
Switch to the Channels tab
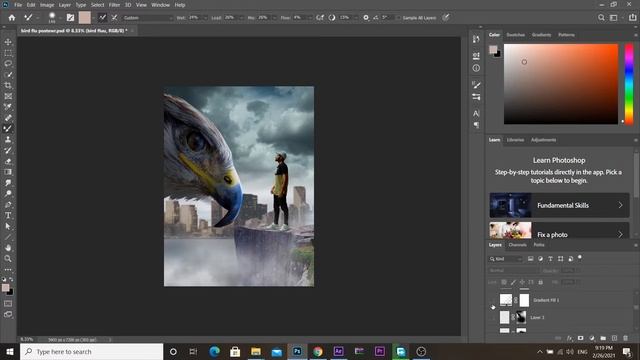click(x=518, y=245)
